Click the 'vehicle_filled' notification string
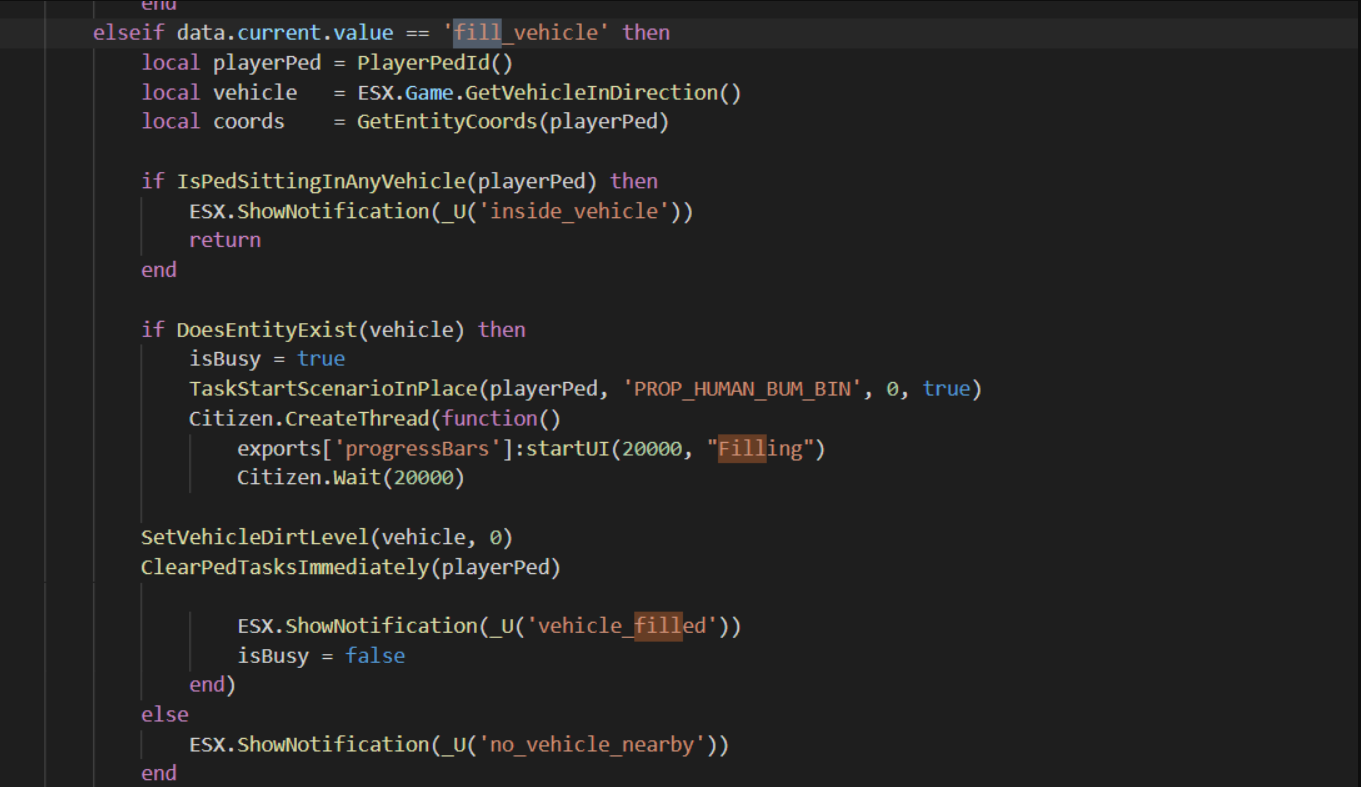1361x787 pixels. [622, 627]
